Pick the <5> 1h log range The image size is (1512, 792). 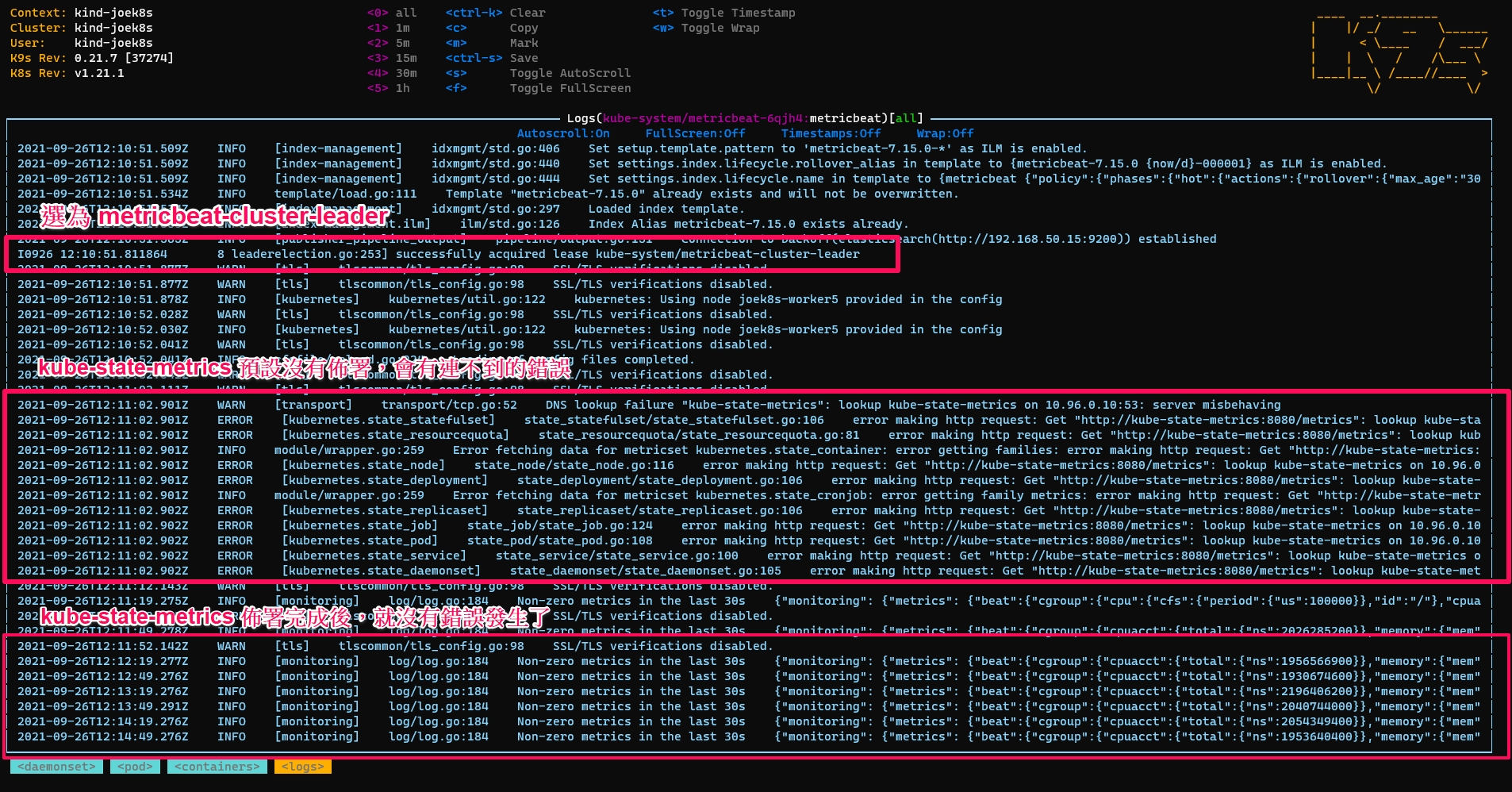(x=389, y=88)
